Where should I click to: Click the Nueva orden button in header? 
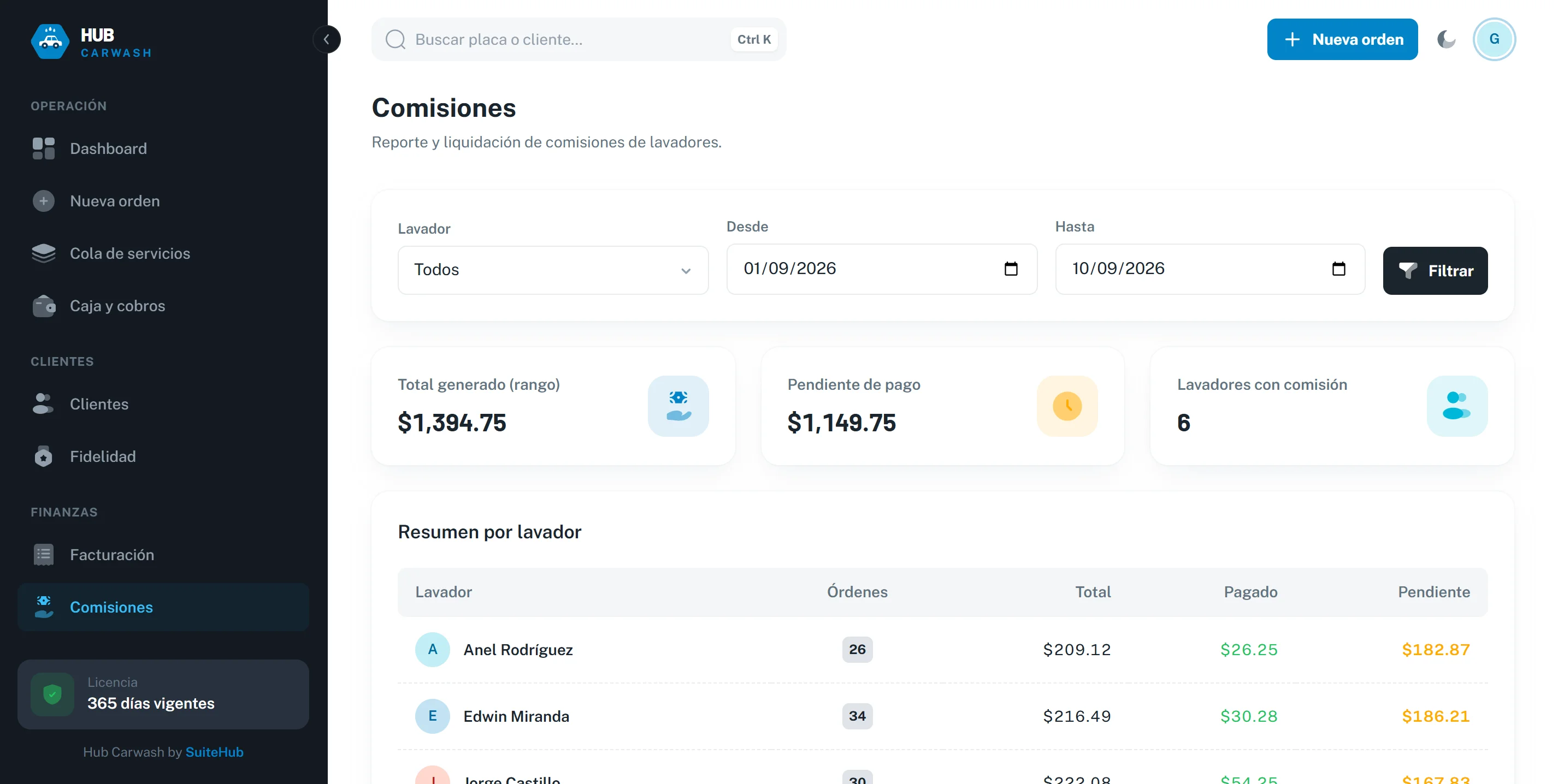click(x=1342, y=39)
